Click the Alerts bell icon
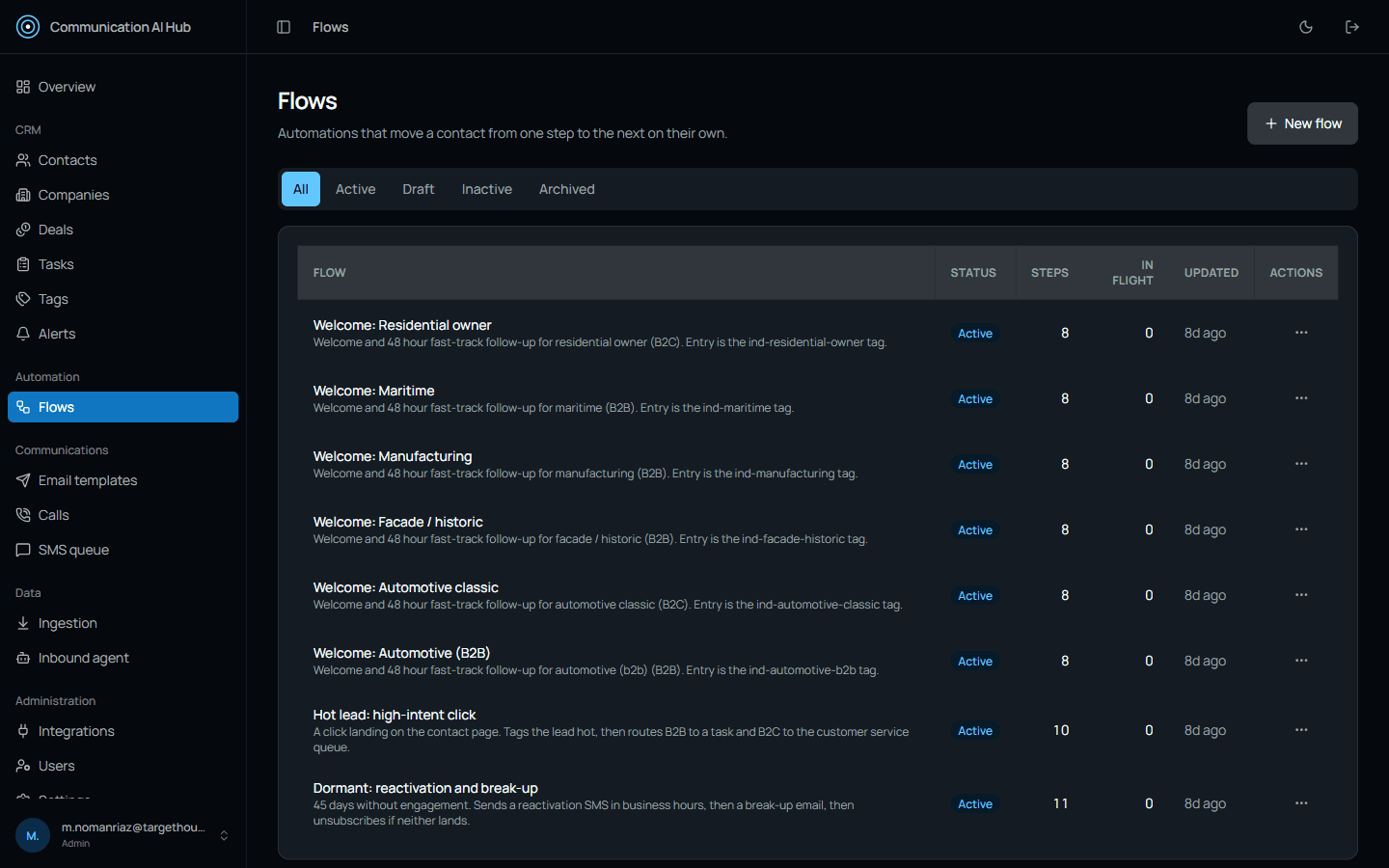The height and width of the screenshot is (868, 1389). pyautogui.click(x=23, y=334)
